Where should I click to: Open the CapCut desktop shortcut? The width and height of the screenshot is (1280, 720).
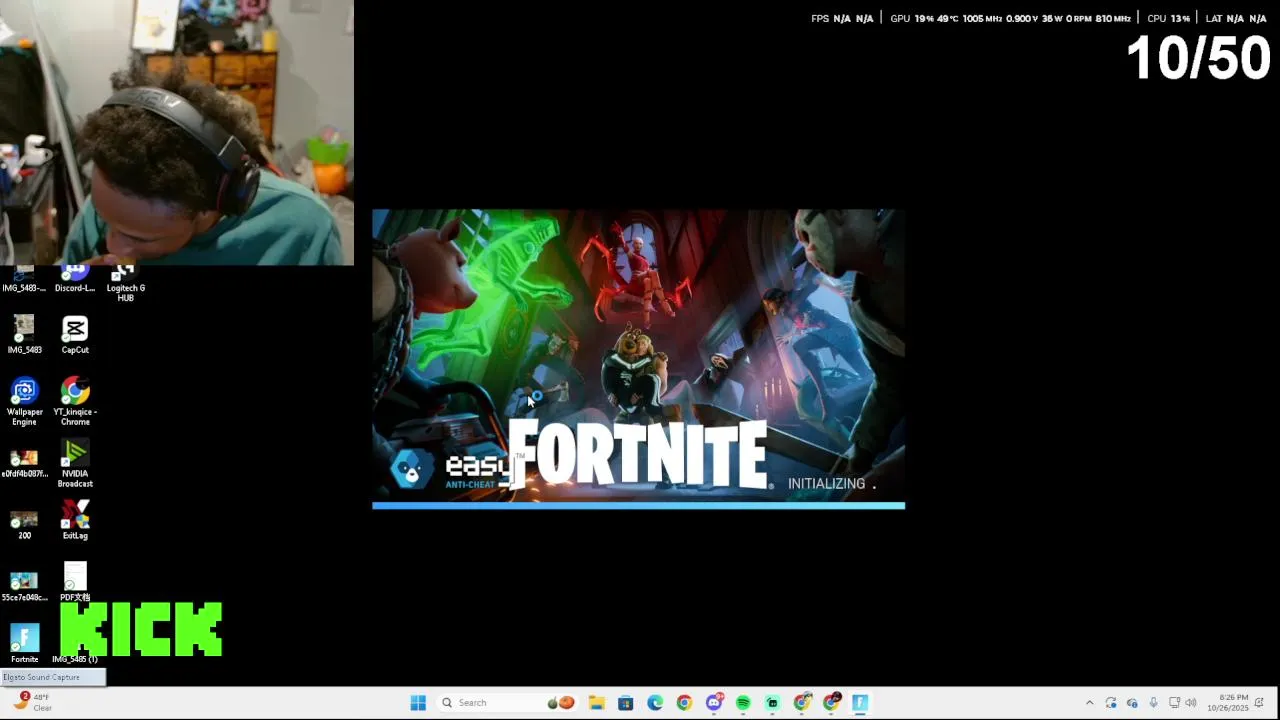(x=75, y=335)
